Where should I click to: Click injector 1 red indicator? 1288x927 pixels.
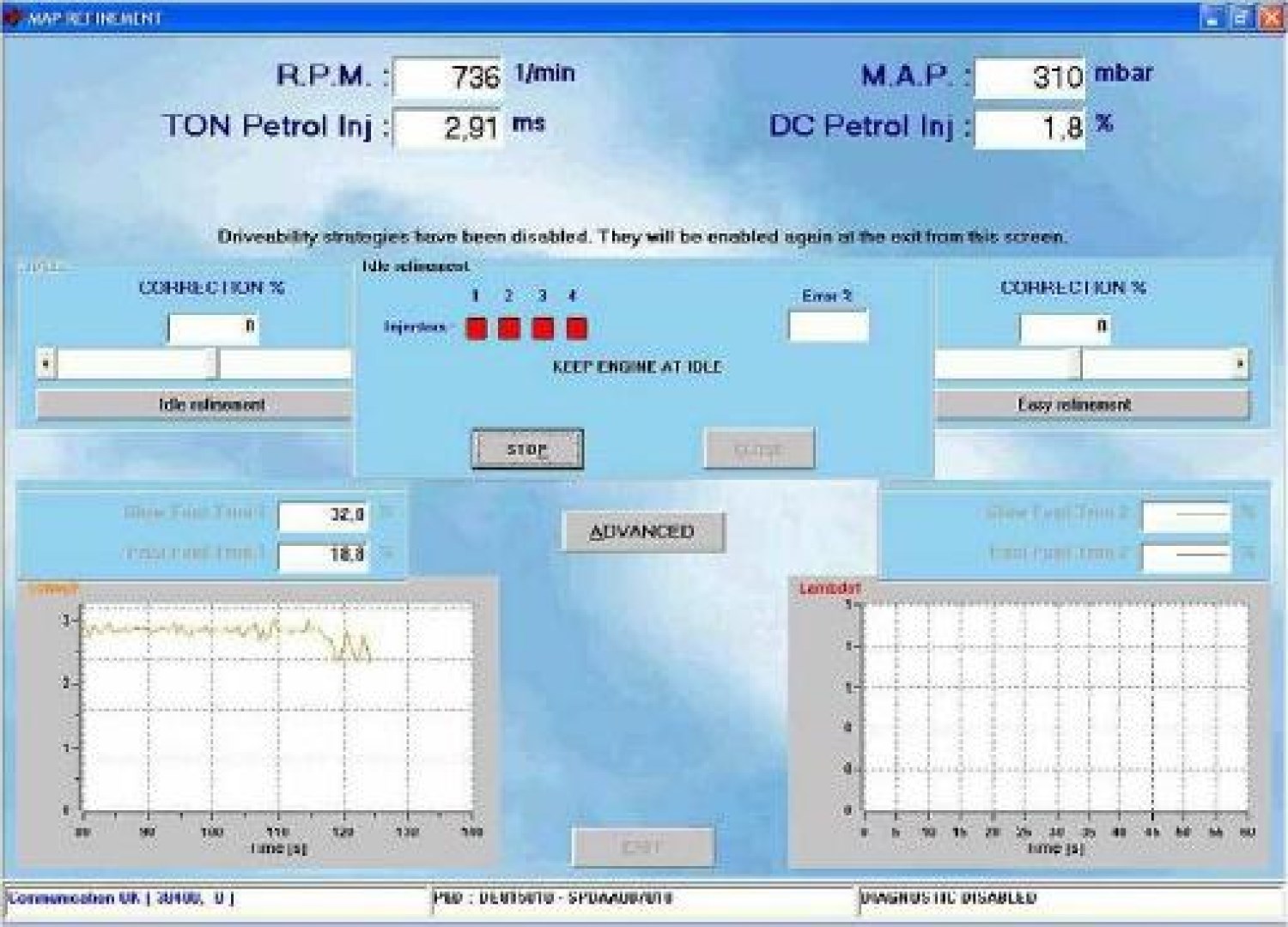point(476,328)
